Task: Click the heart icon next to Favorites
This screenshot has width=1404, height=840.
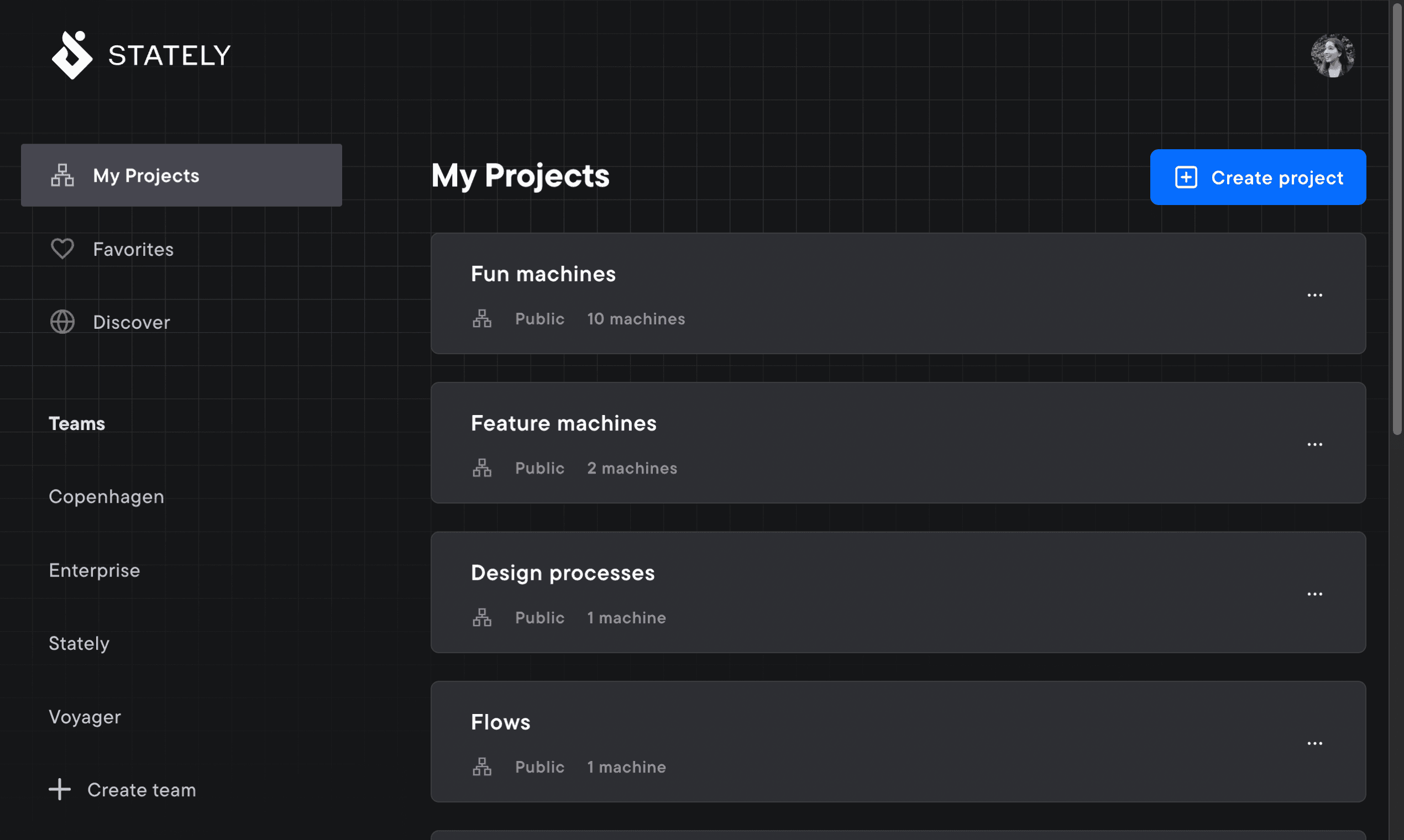Action: pos(62,249)
